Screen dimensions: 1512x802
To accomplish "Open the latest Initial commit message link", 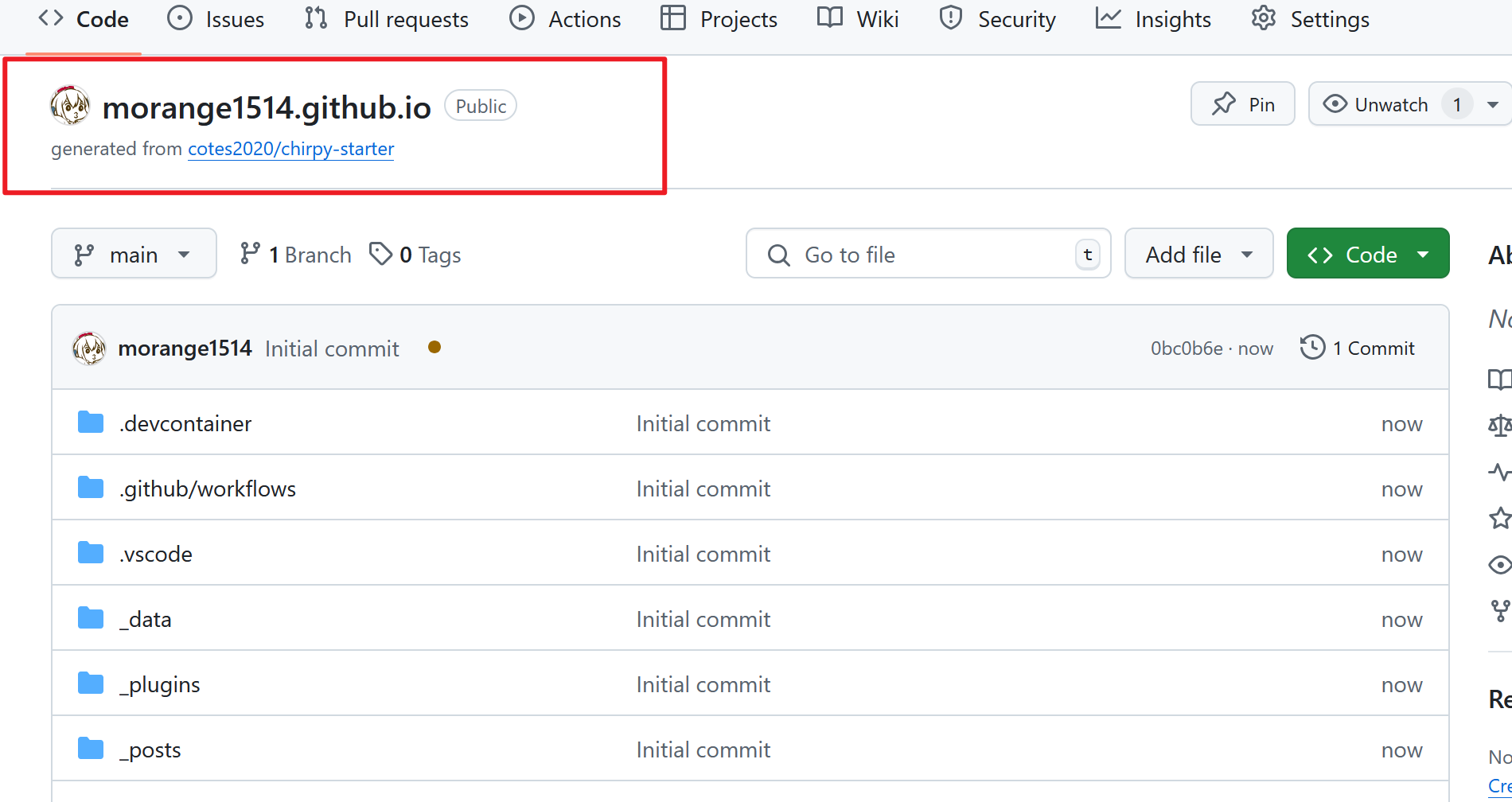I will (332, 348).
